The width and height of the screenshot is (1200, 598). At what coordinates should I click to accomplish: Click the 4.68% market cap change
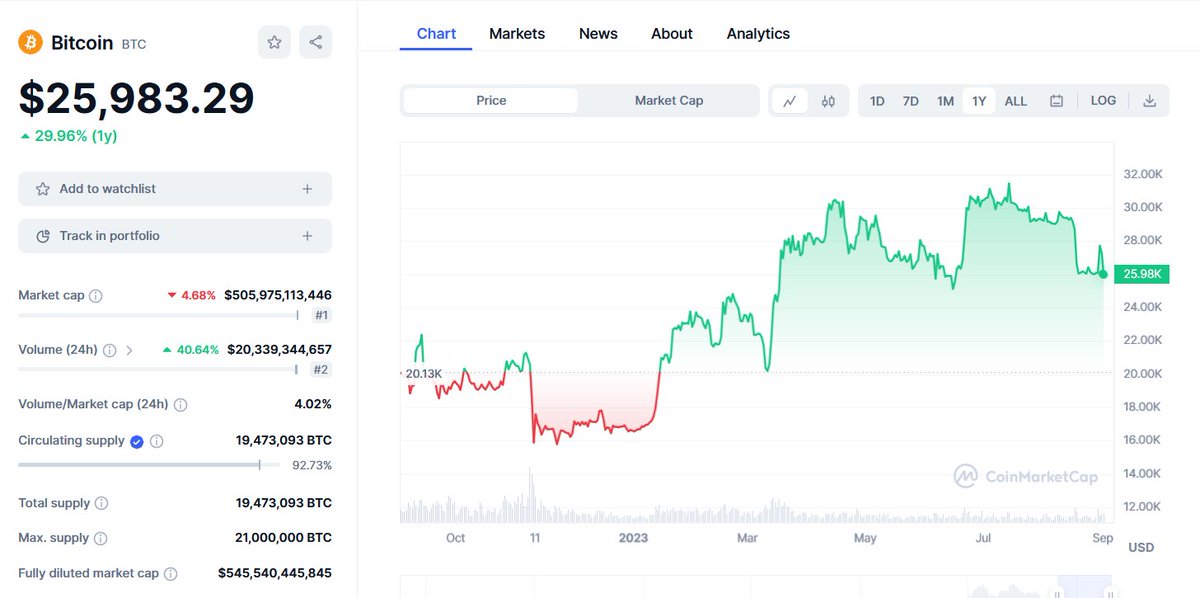[x=192, y=296]
